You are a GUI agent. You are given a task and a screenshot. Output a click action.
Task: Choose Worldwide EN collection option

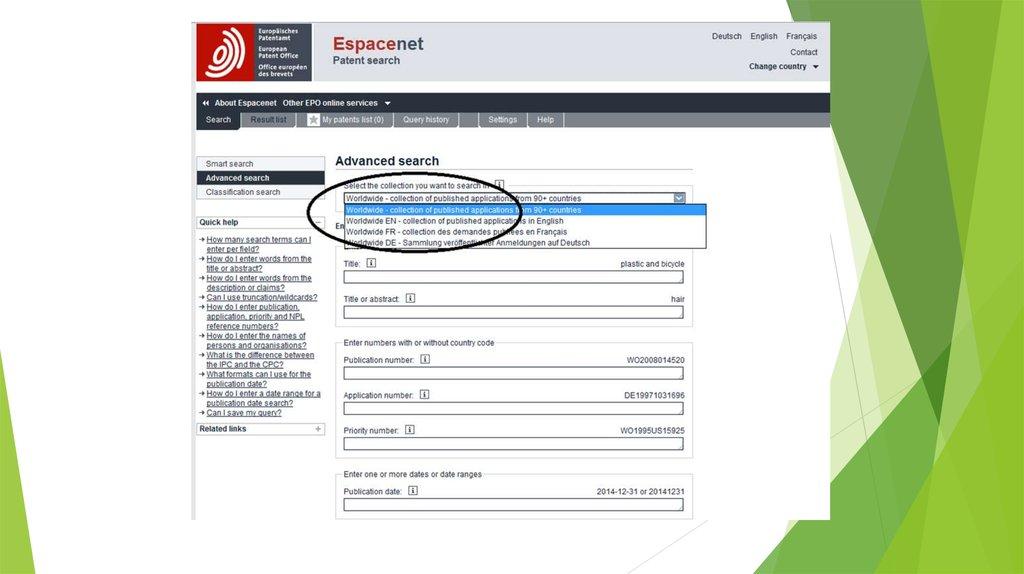454,221
